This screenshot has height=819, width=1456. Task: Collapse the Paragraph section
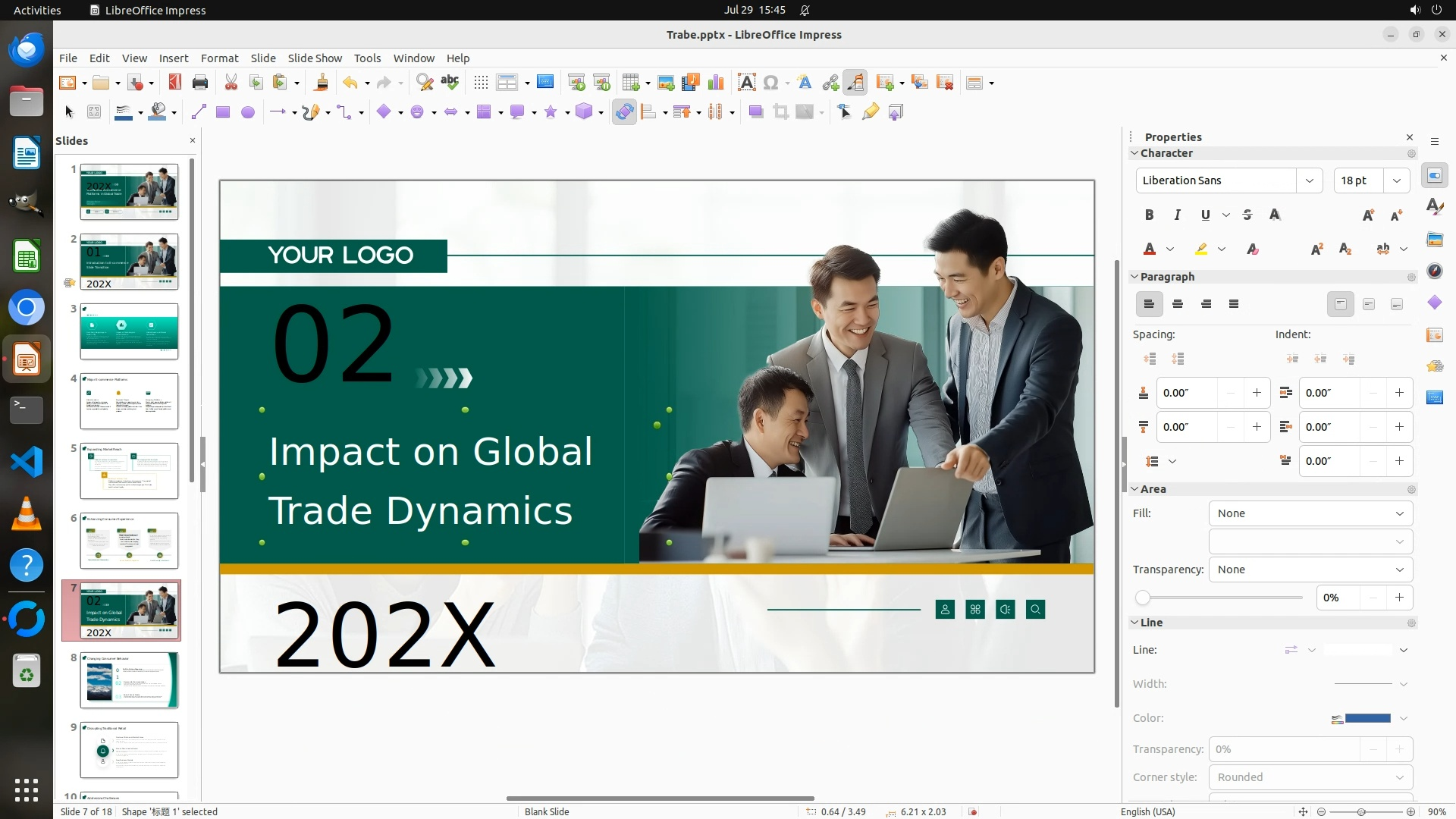[x=1135, y=277]
